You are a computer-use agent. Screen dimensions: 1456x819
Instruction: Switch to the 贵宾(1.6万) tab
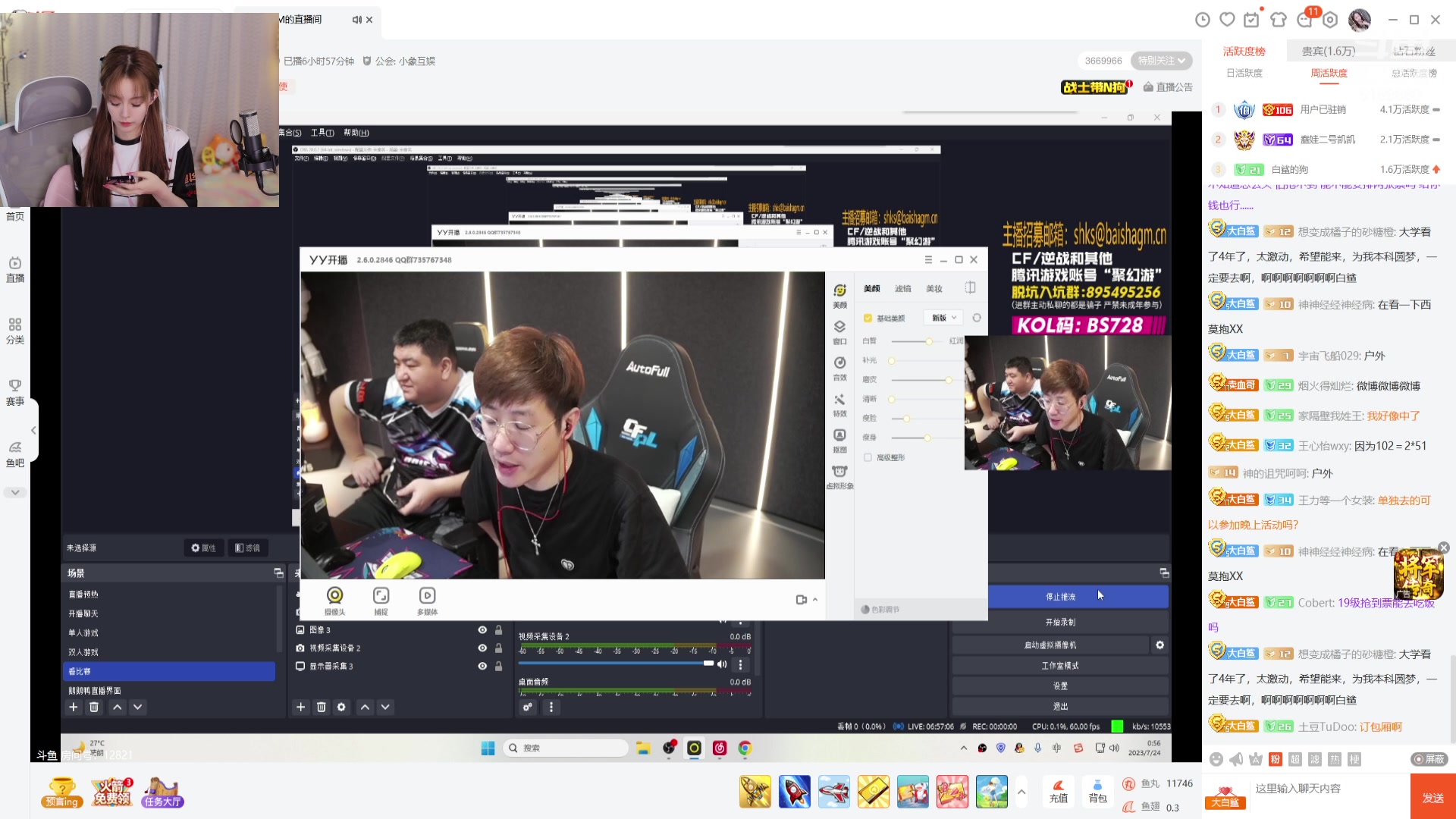[1329, 51]
